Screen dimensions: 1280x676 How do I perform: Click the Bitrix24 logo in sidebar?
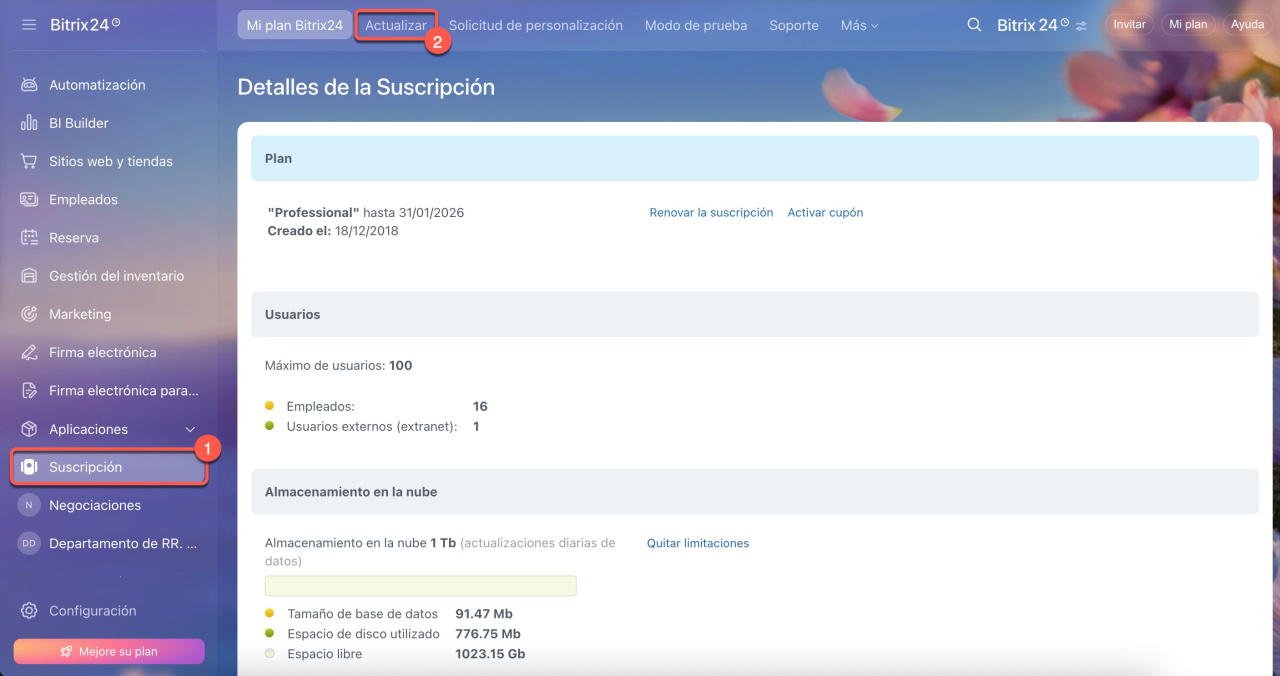pos(85,24)
